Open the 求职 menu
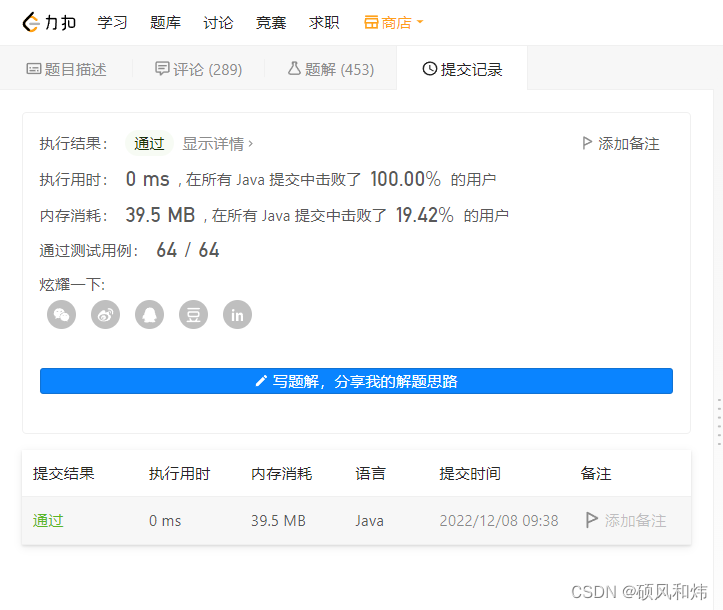 click(x=324, y=22)
